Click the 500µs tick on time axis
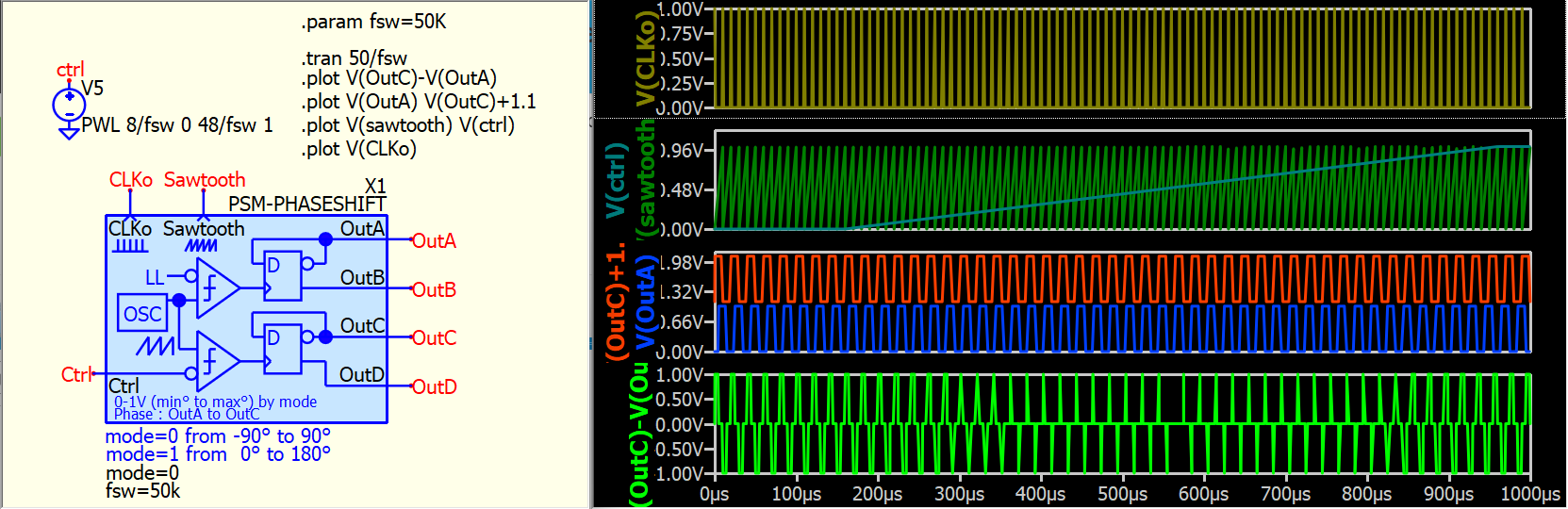 tap(1122, 494)
